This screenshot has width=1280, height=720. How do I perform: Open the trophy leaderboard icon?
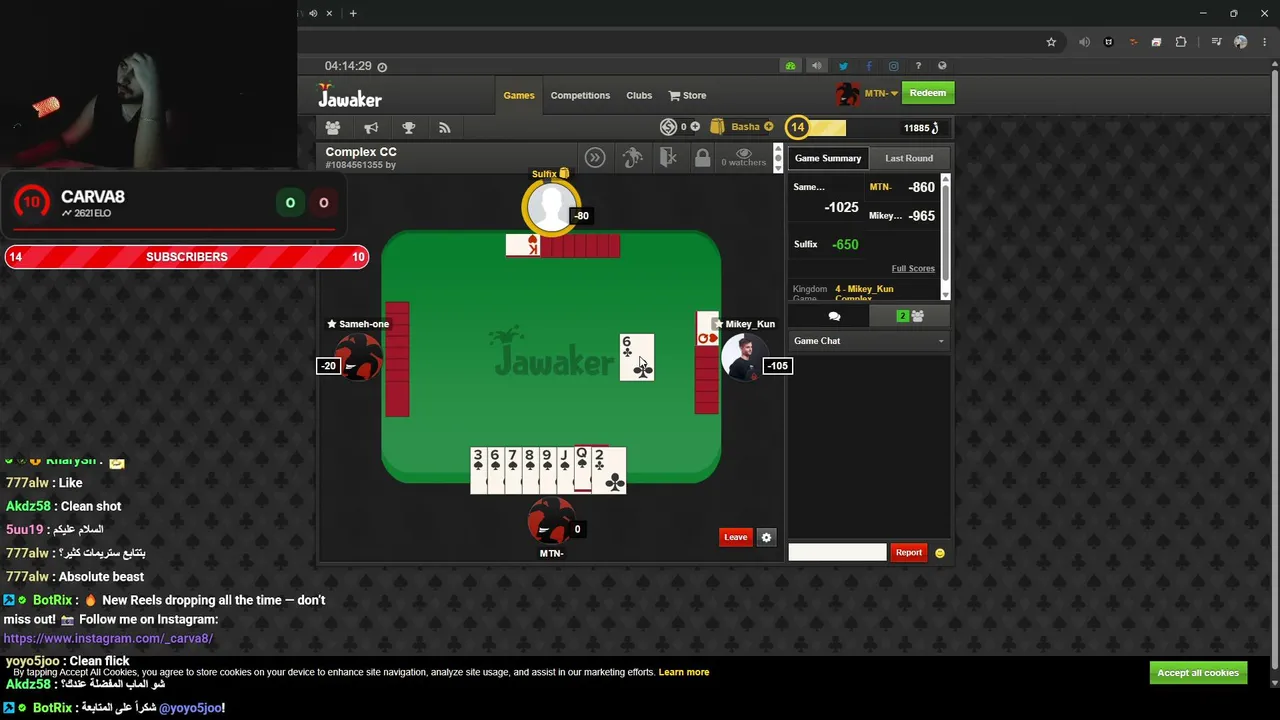pos(408,128)
